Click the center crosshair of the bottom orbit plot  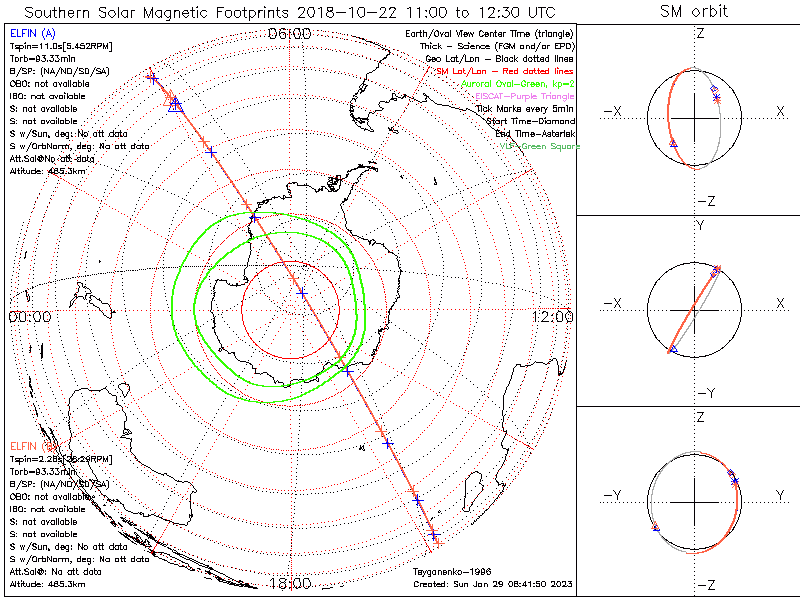pos(694,500)
